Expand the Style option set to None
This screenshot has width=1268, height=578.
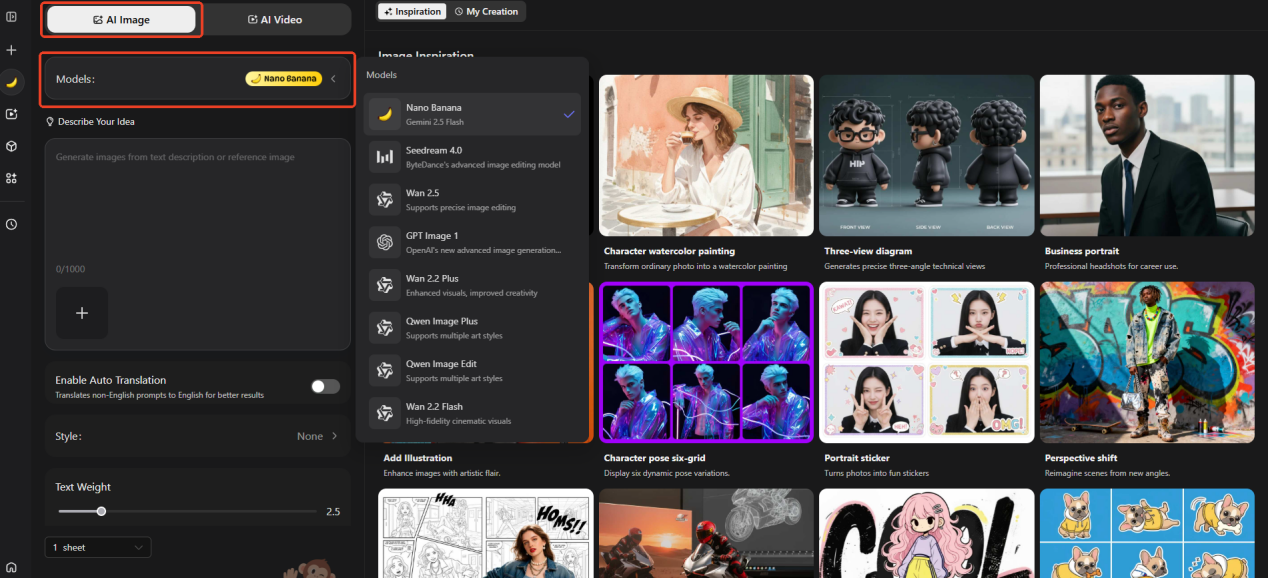click(318, 436)
